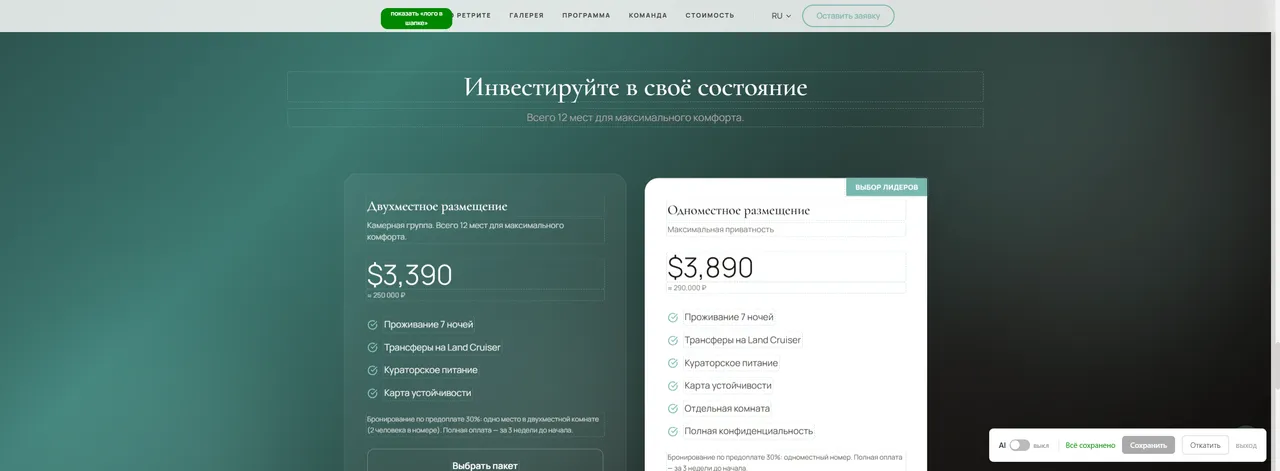This screenshot has height=471, width=1280.
Task: Open the ГАЛЕРЕЯ menu item
Action: (x=527, y=16)
